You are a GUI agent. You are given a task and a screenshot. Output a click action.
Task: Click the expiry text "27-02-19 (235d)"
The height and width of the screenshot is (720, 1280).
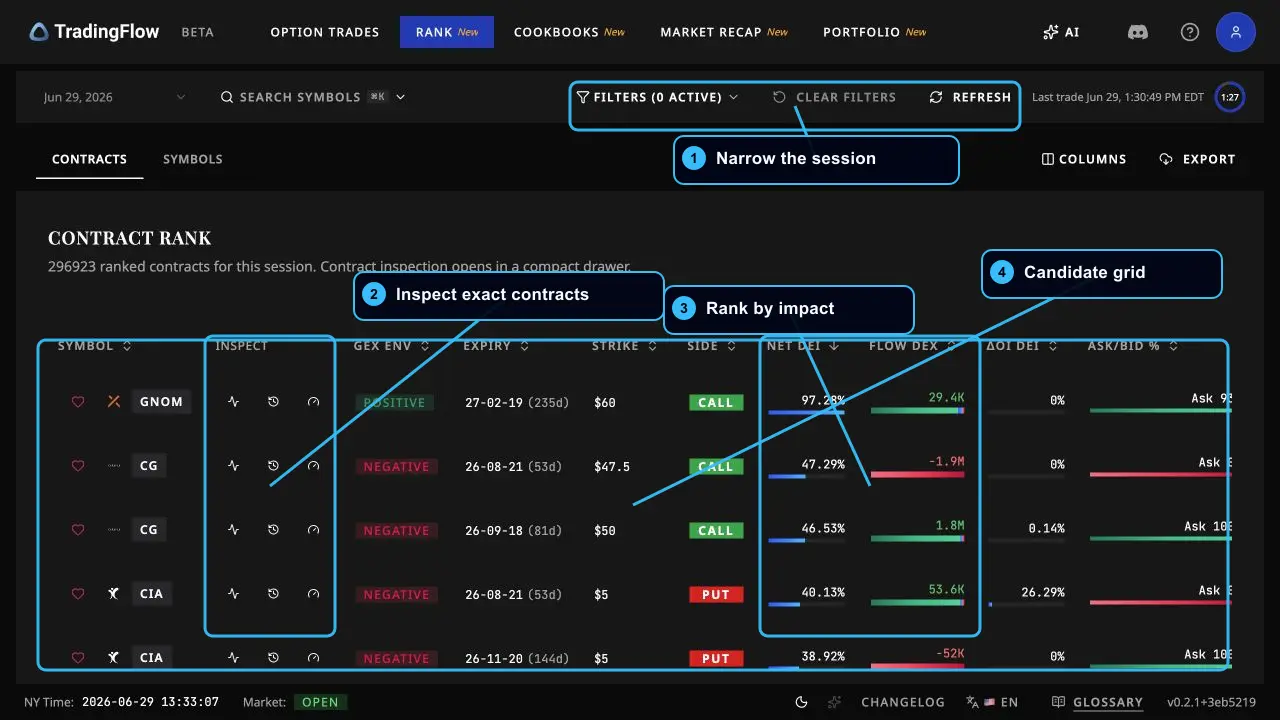point(517,402)
